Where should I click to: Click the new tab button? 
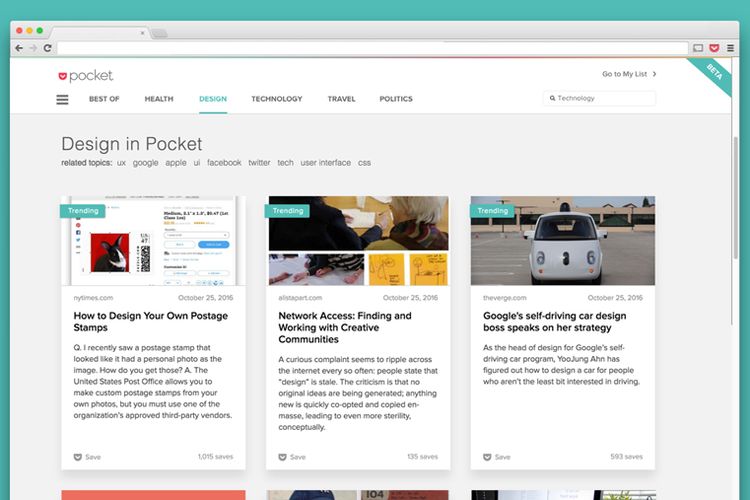159,33
